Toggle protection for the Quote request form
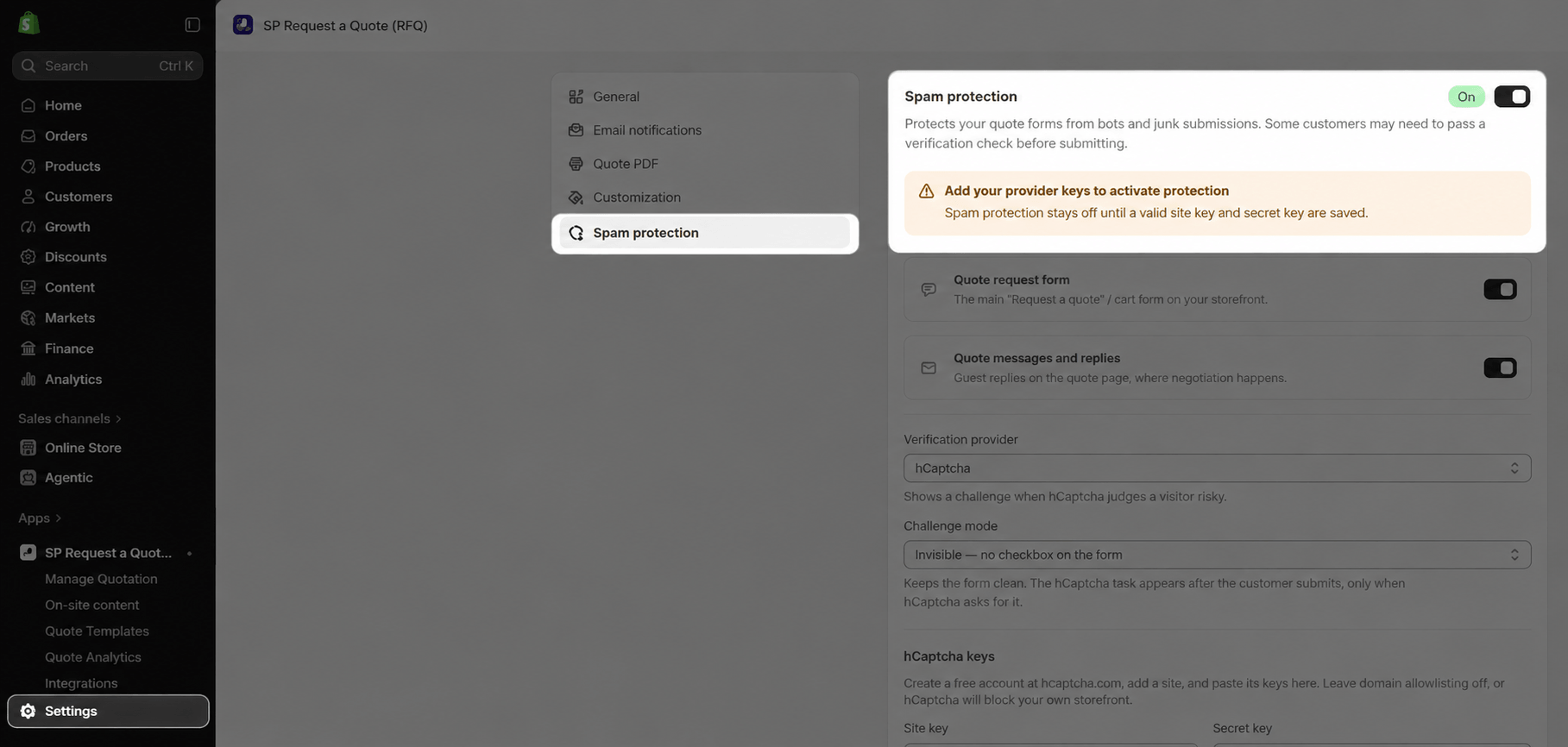Image resolution: width=1568 pixels, height=747 pixels. click(1500, 289)
